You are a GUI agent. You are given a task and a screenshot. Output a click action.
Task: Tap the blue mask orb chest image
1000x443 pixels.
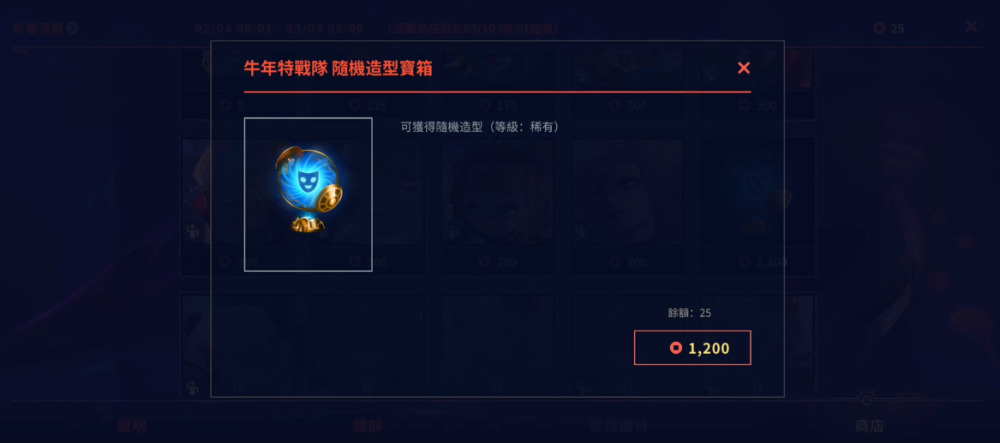point(308,194)
